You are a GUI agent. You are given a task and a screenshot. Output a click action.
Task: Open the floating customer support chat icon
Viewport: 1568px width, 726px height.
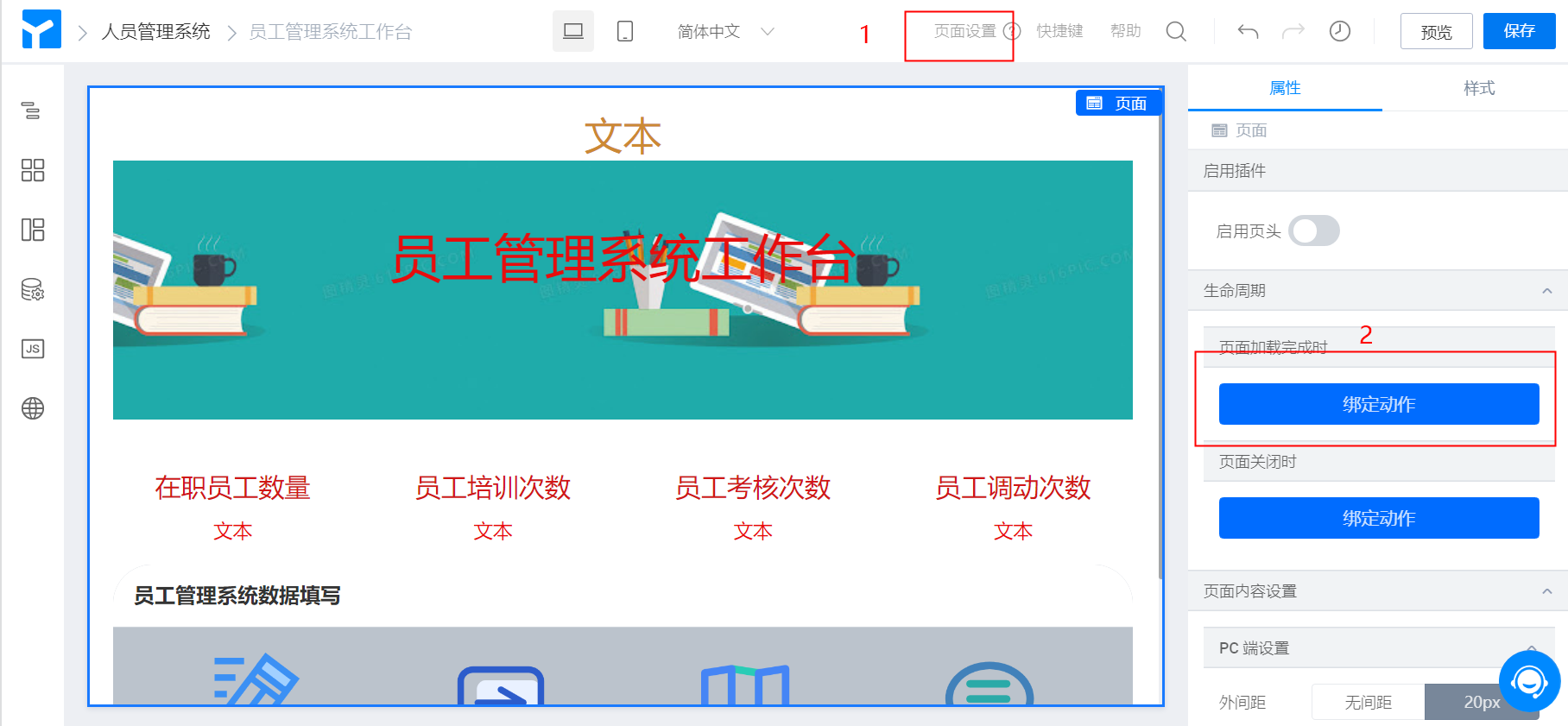tap(1529, 682)
